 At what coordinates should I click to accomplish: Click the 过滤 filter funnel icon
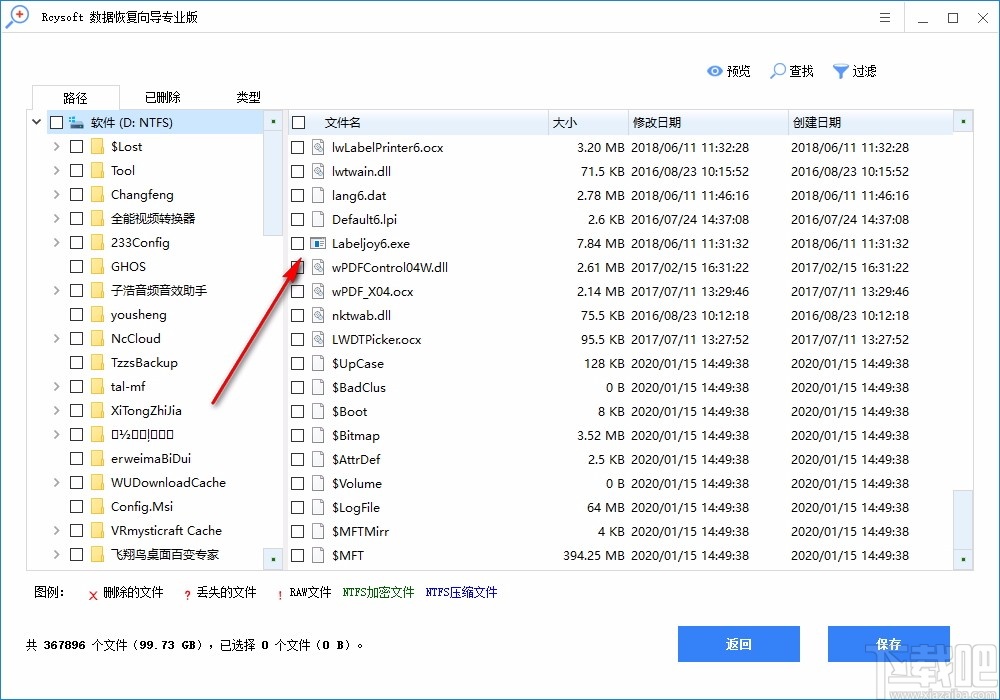pyautogui.click(x=840, y=71)
